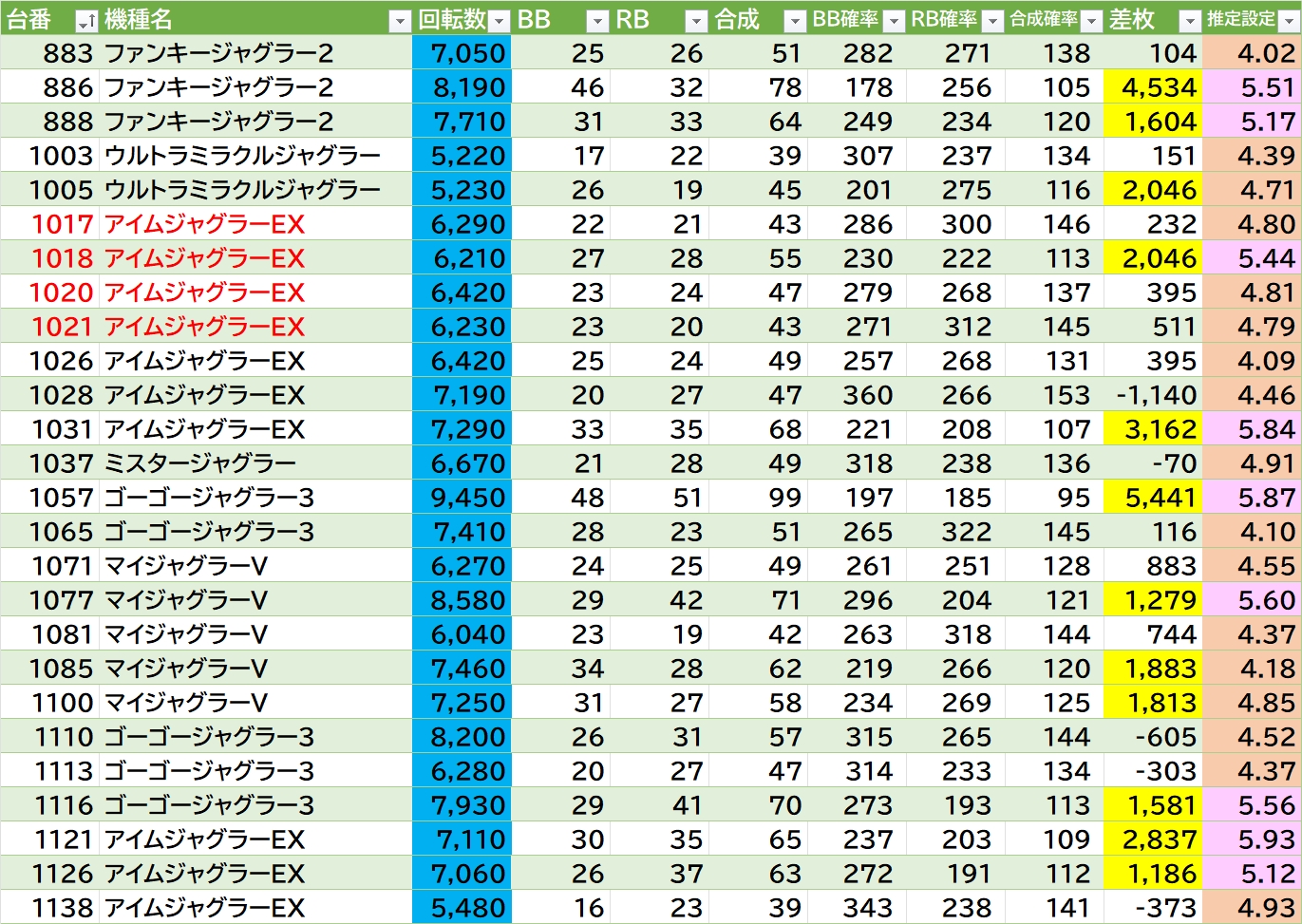Viewport: 1302px width, 924px height.
Task: Select BB確率 cell 360
Action: [x=857, y=395]
